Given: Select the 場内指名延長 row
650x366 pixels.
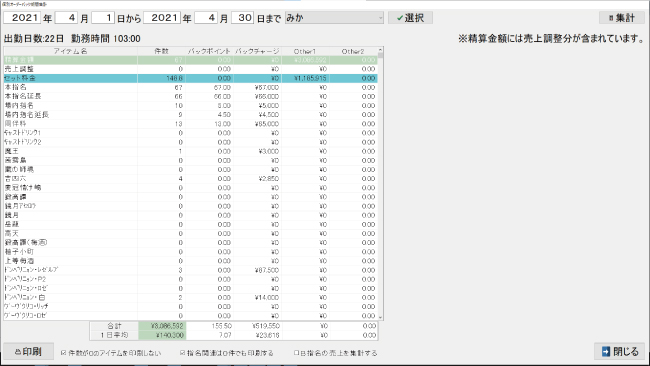Looking at the screenshot, I should pyautogui.click(x=191, y=115).
